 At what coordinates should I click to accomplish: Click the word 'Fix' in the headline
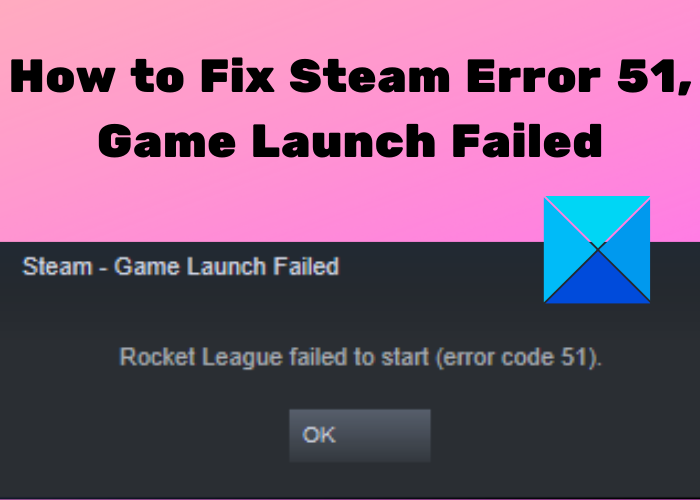(238, 76)
